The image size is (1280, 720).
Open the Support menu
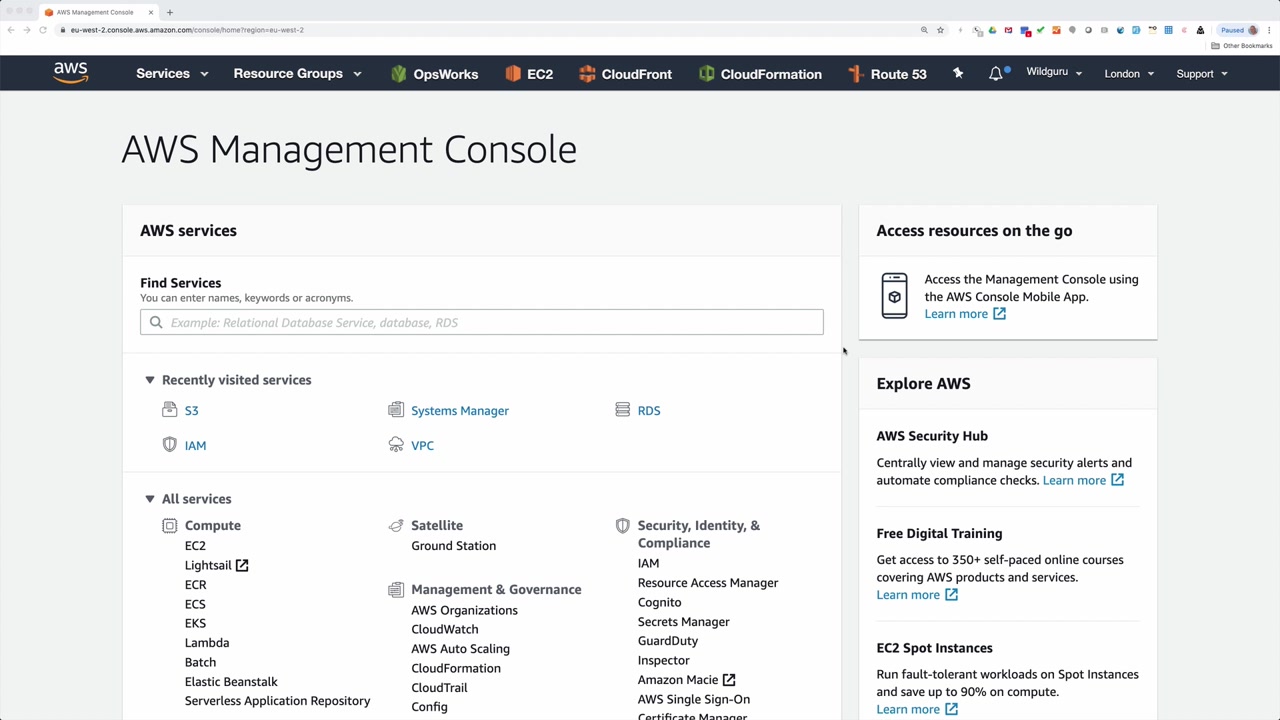click(1202, 74)
